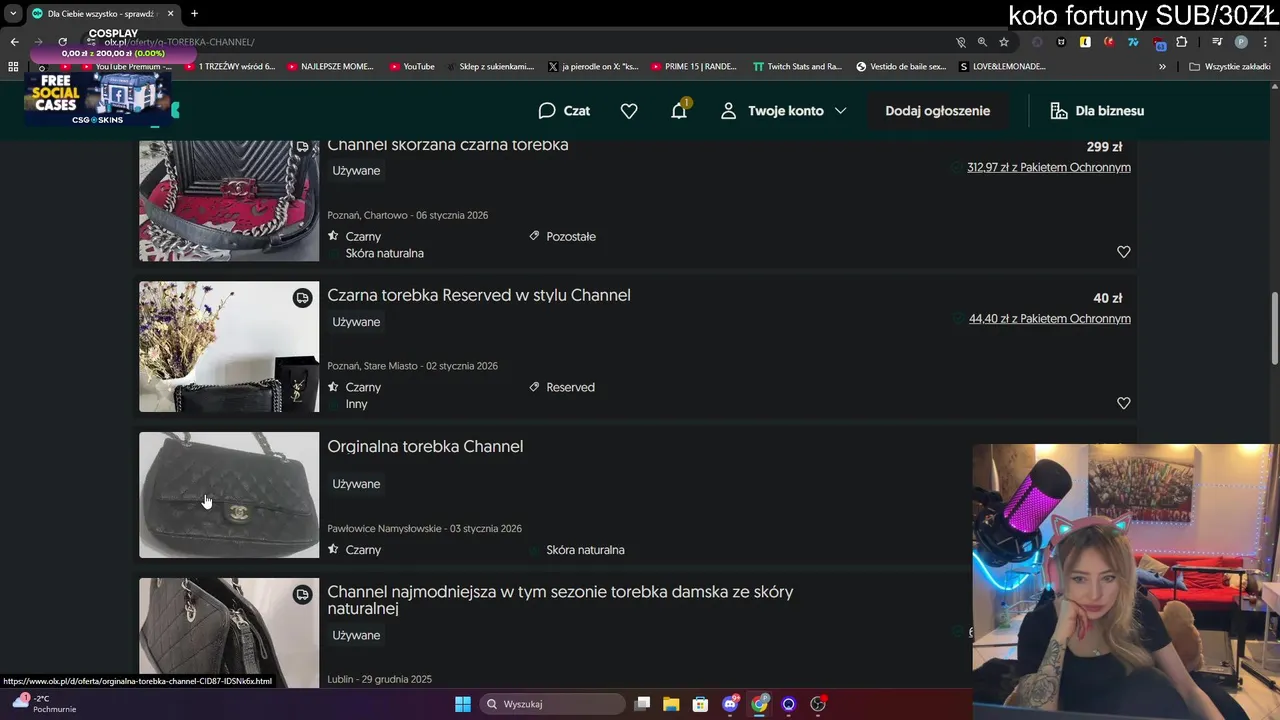Save the Channel skórzana czarna torebka listing
The height and width of the screenshot is (720, 1280).
click(1124, 252)
